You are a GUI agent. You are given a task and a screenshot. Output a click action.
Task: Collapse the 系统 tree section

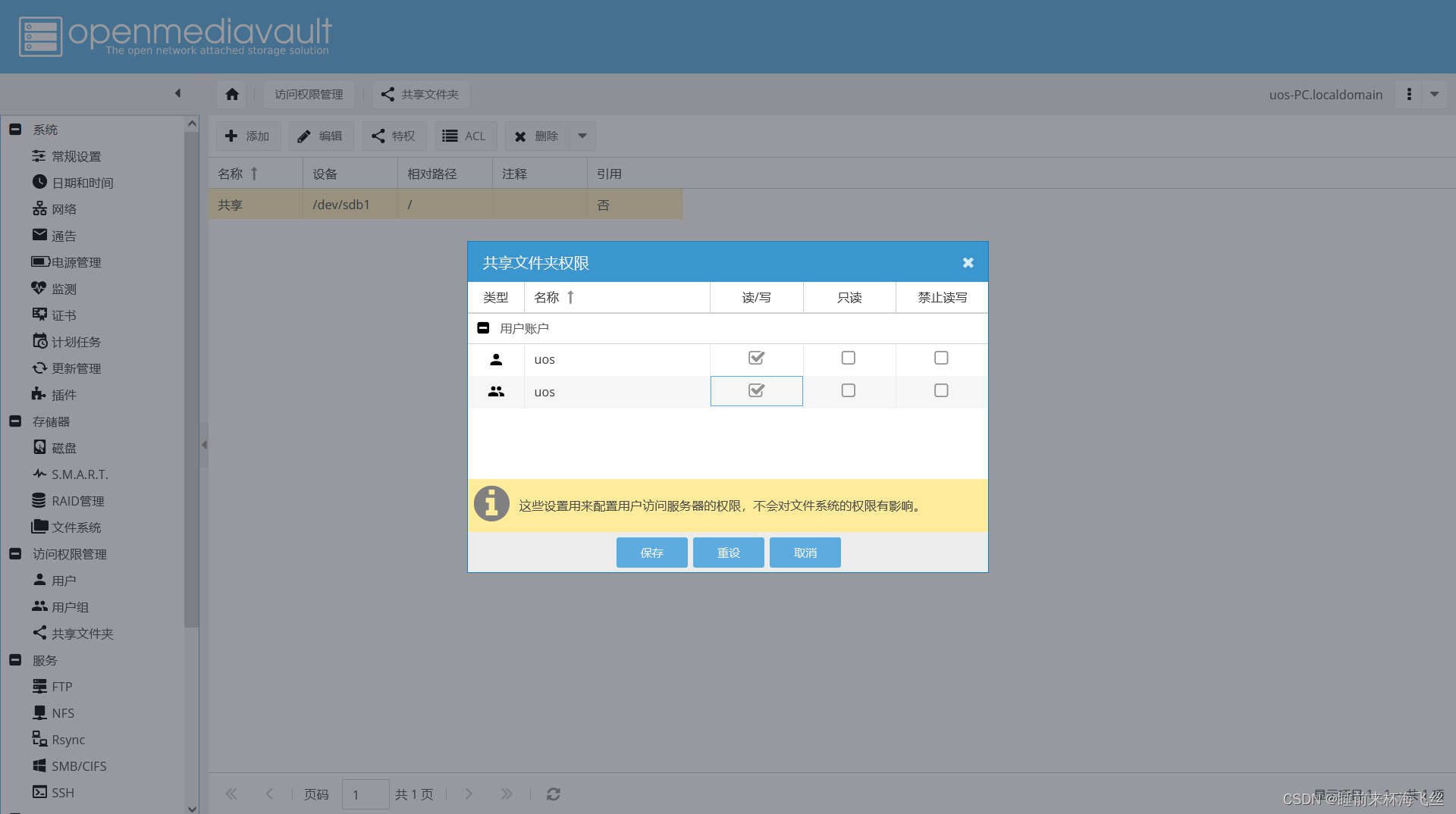click(15, 130)
